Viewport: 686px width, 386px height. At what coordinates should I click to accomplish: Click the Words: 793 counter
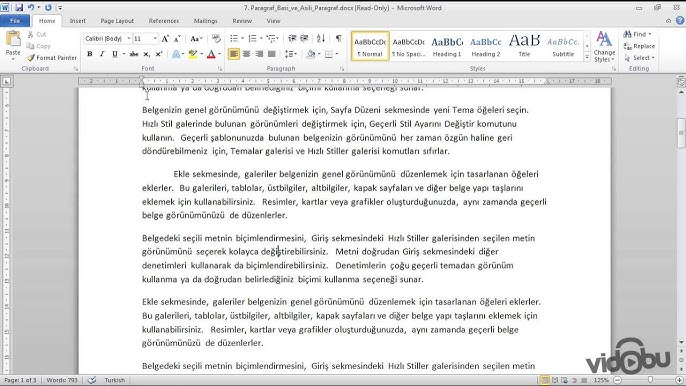tap(62, 380)
